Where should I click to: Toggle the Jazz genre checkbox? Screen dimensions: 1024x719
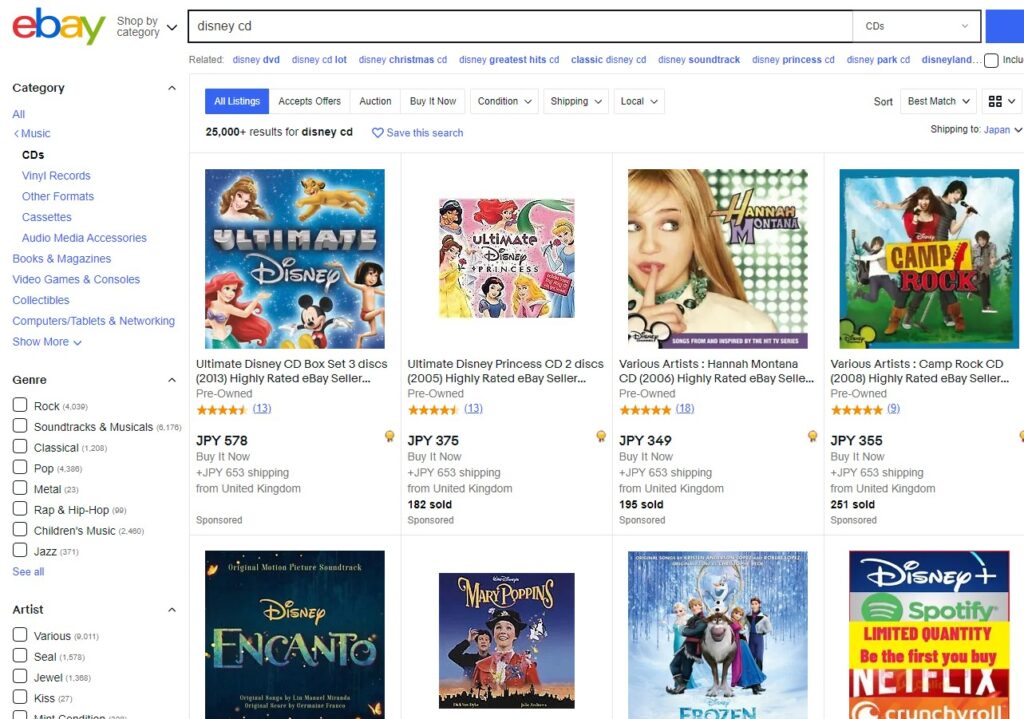coord(20,551)
